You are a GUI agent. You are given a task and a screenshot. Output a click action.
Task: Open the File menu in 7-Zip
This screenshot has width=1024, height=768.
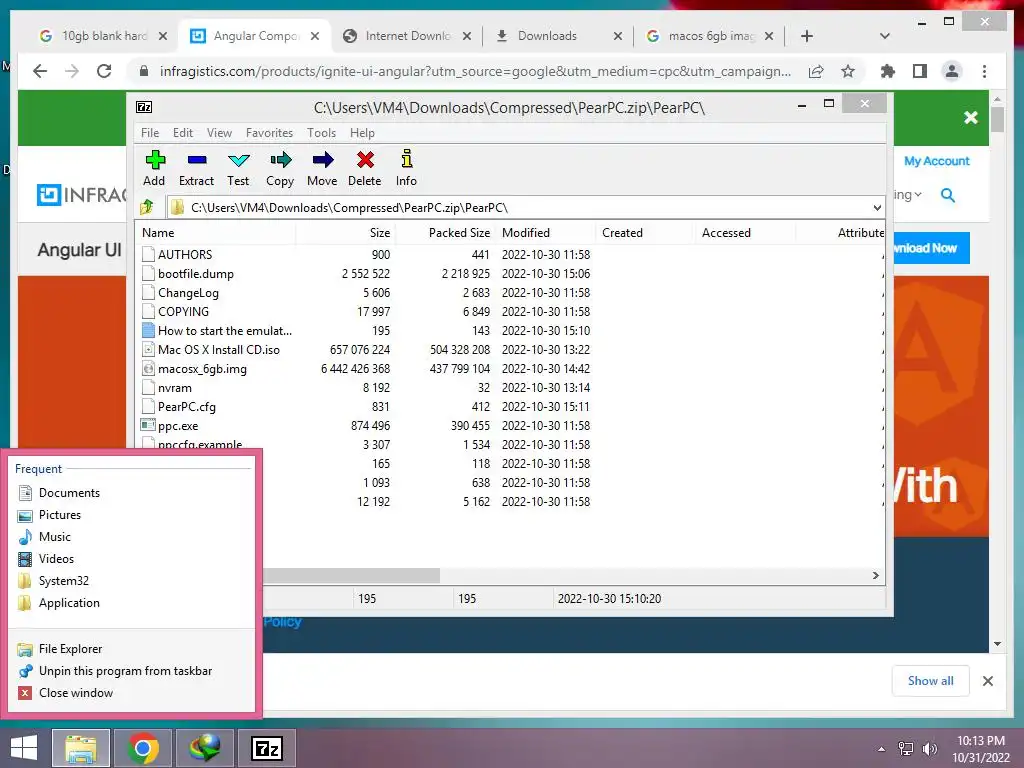coord(150,133)
